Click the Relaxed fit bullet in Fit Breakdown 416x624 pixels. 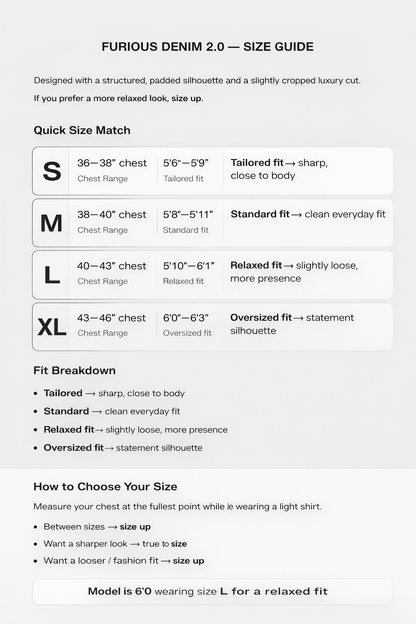pyautogui.click(x=135, y=430)
